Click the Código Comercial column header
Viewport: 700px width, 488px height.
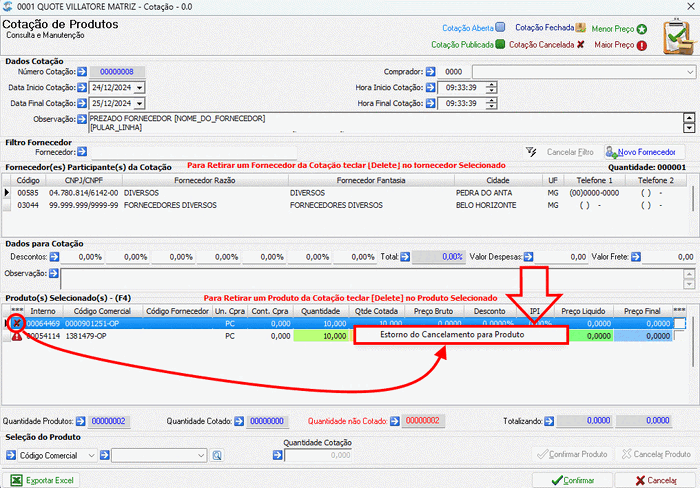coord(102,311)
